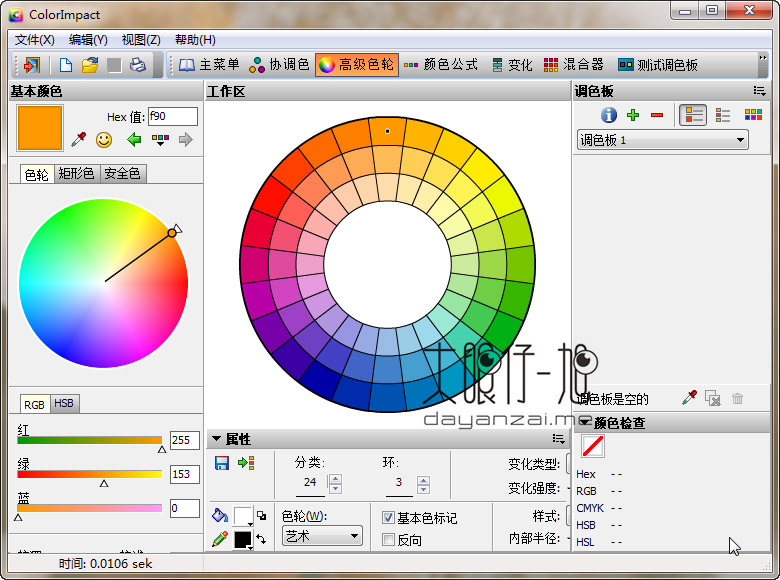The width and height of the screenshot is (780, 580).
Task: Open the 颜色公式 view
Action: click(441, 65)
